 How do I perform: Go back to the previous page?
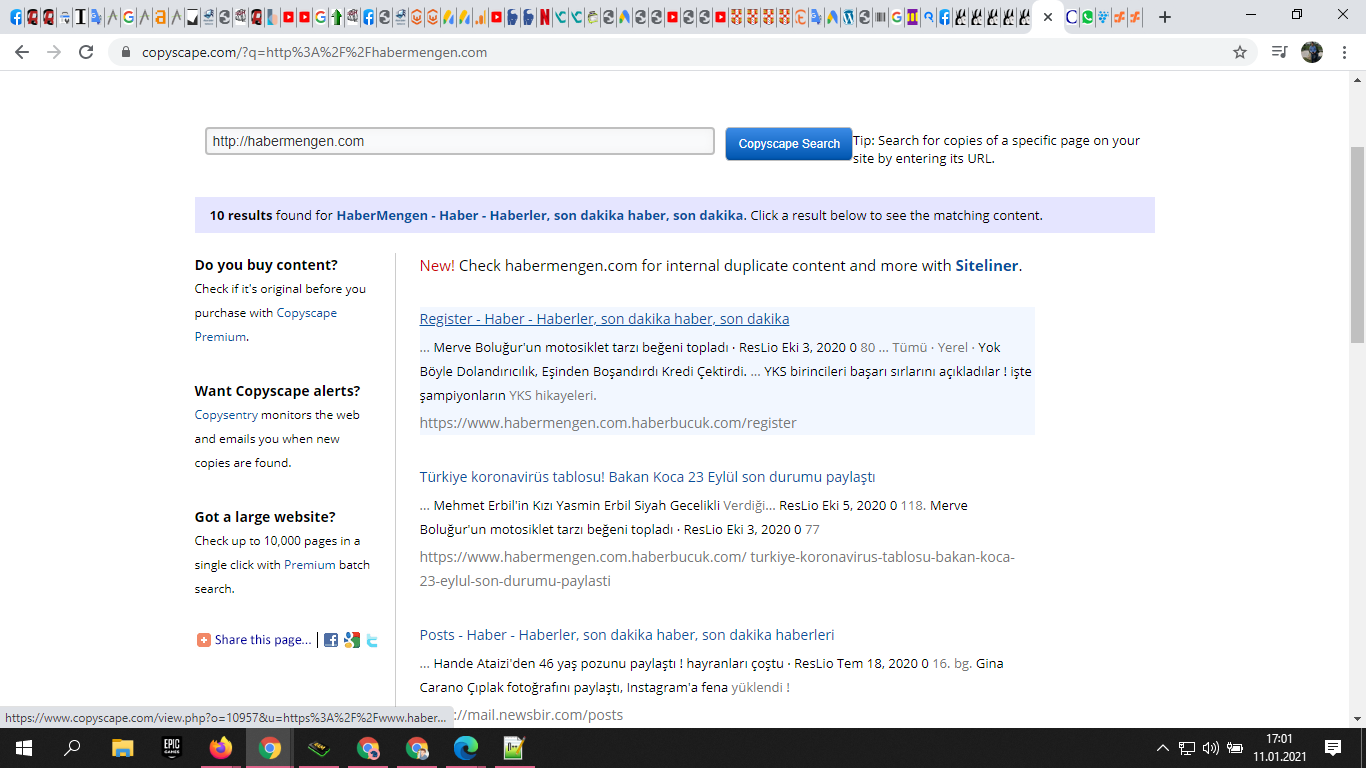22,52
